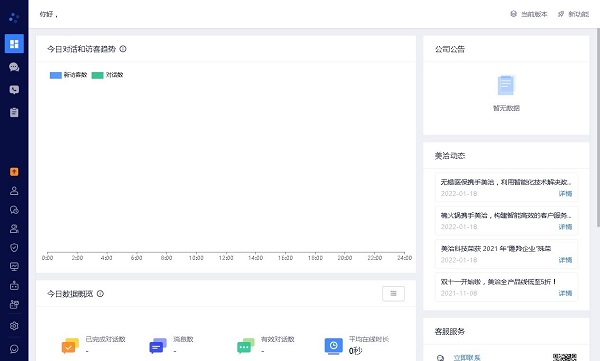Viewport: 600px width, 361px height.
Task: Click the 当前版本 current version link
Action: point(529,14)
